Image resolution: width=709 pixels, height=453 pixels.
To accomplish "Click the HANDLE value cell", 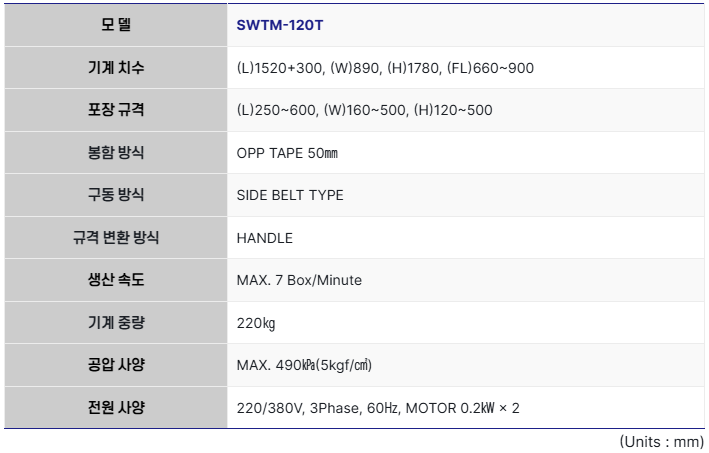I will (265, 238).
